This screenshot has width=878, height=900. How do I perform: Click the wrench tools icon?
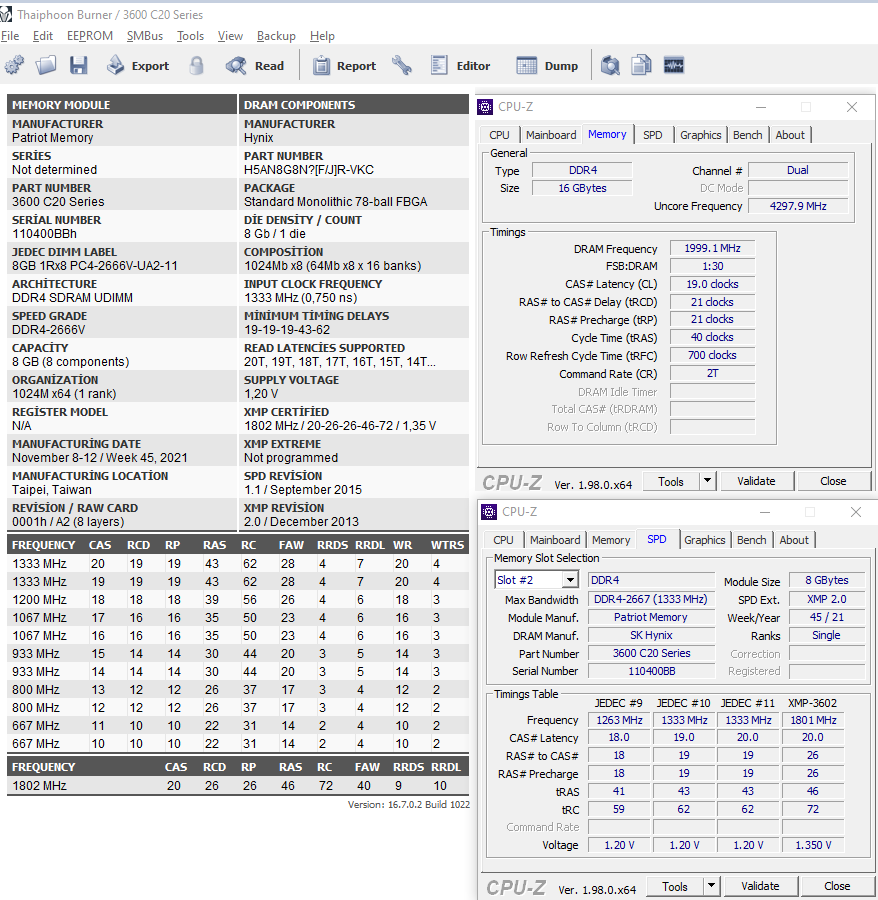[402, 66]
